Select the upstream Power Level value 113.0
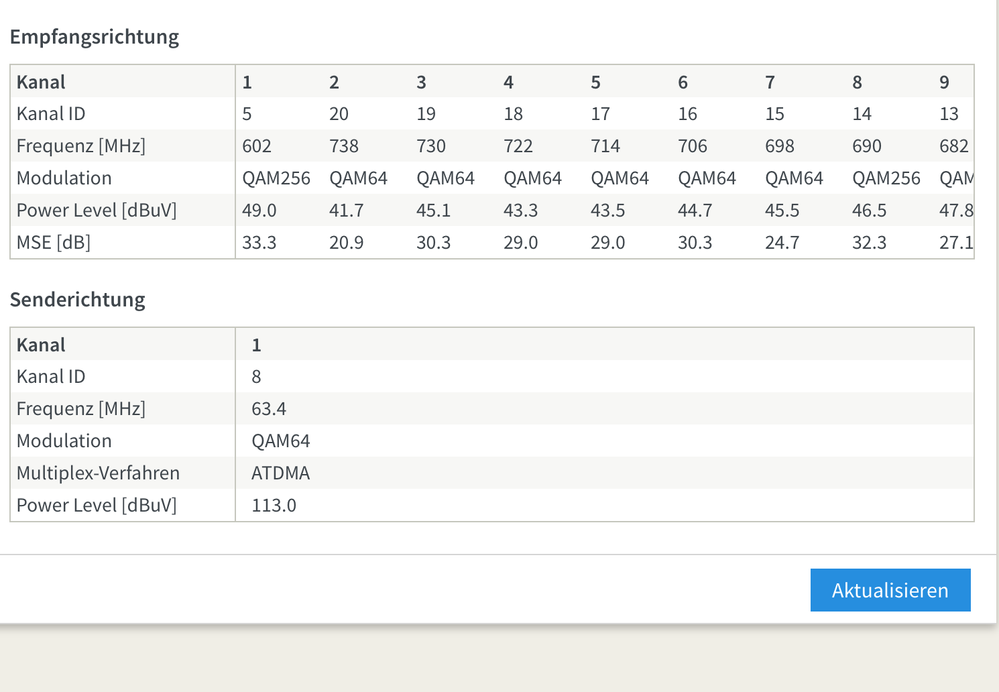 [x=274, y=505]
